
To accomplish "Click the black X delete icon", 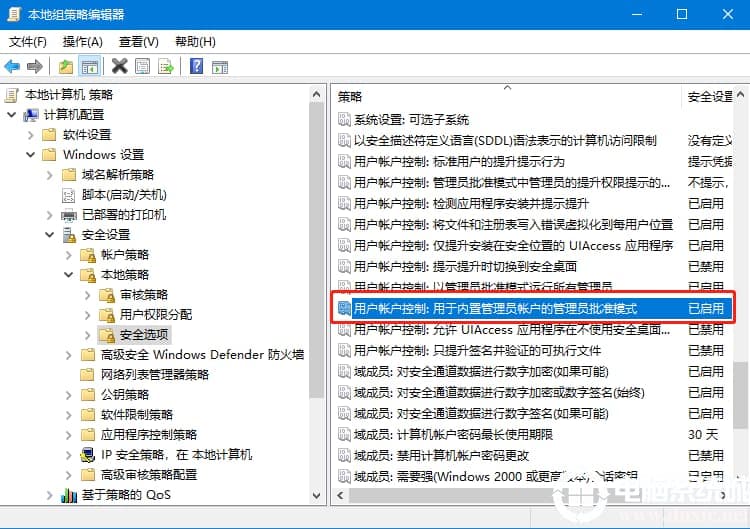I will (120, 66).
